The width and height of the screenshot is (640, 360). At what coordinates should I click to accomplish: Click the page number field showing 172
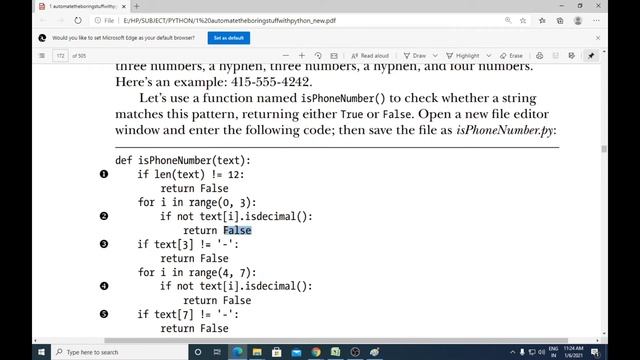(x=60, y=56)
